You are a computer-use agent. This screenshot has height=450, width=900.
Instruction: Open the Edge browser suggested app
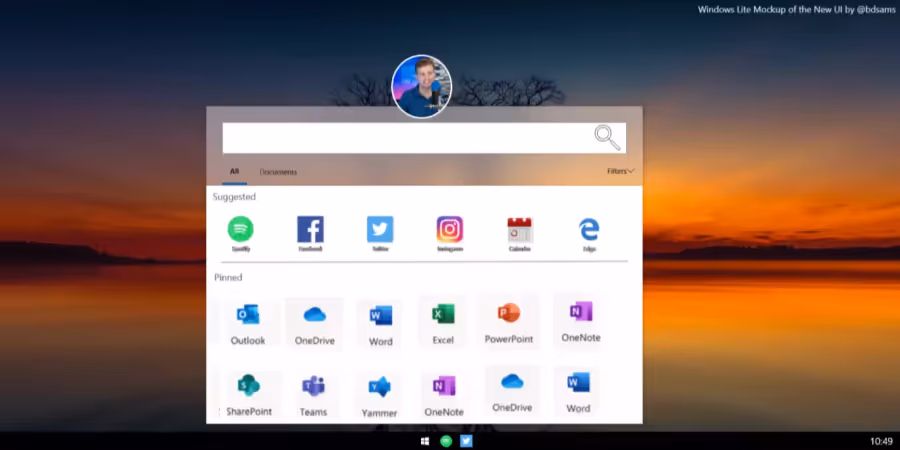pos(589,234)
